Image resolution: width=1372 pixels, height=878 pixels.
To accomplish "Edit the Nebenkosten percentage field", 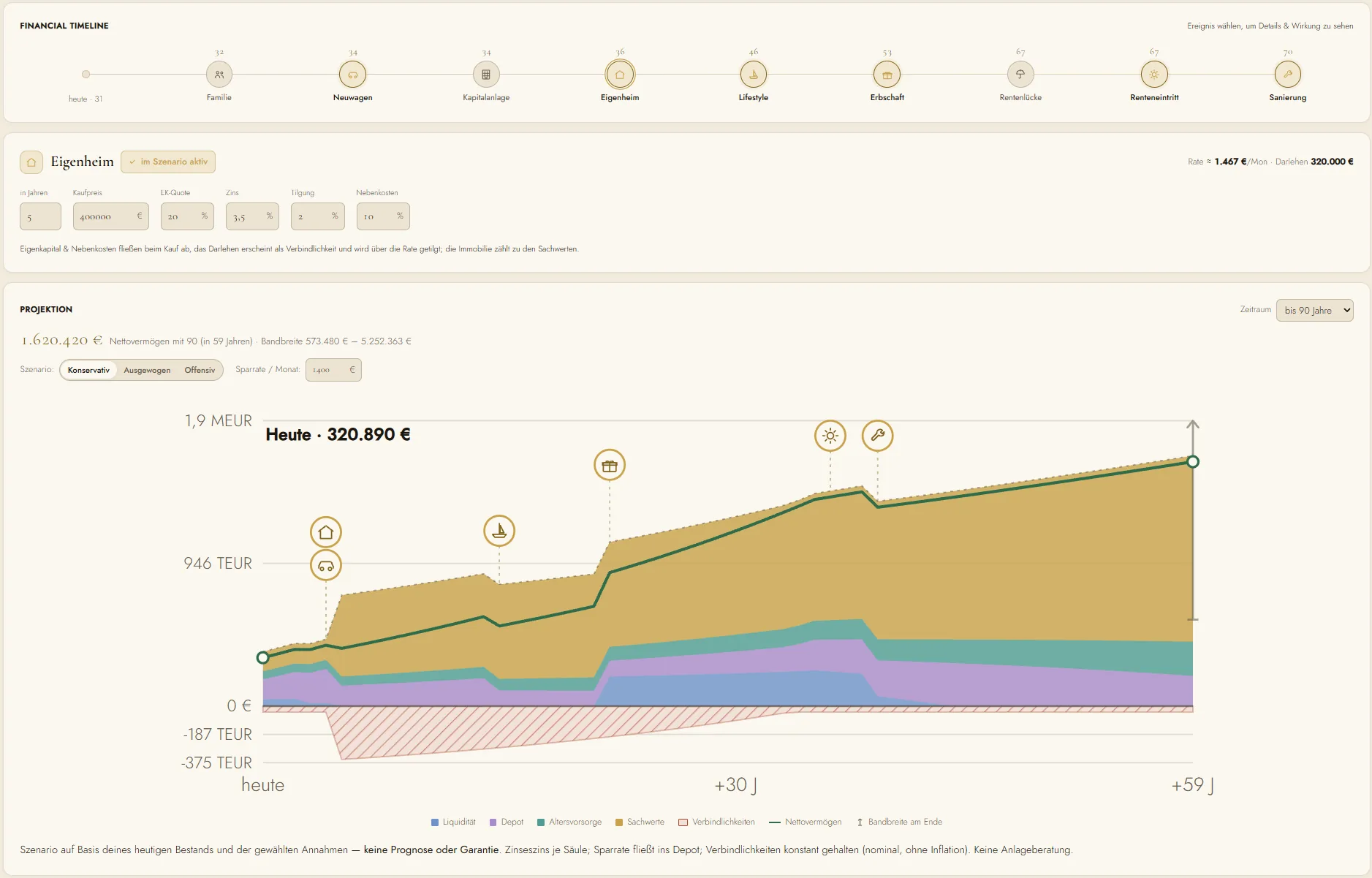I will pos(383,216).
